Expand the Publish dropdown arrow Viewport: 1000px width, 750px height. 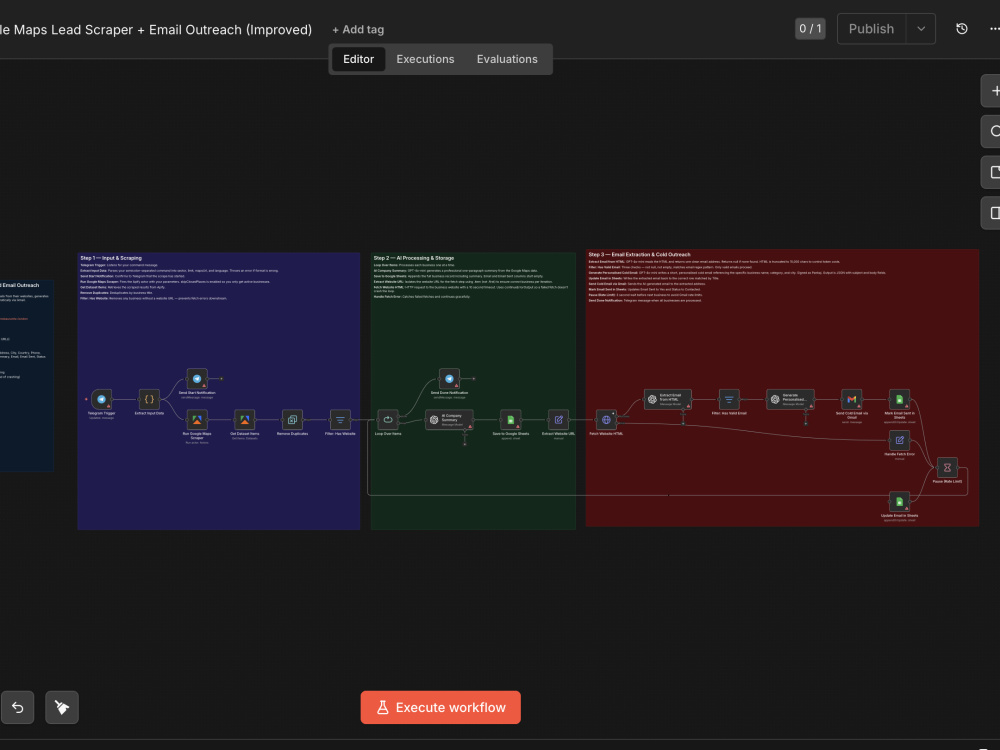(920, 29)
